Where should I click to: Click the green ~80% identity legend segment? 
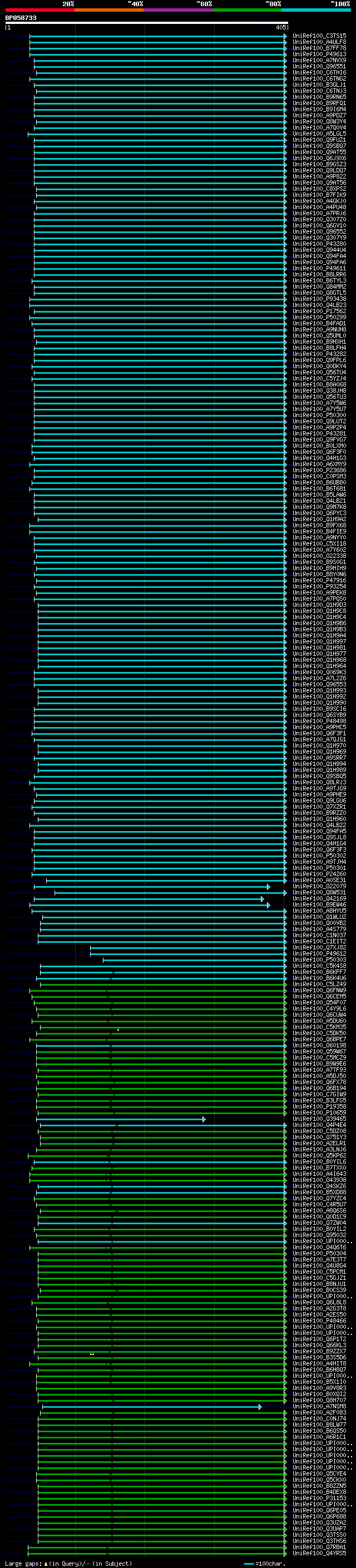[247, 10]
